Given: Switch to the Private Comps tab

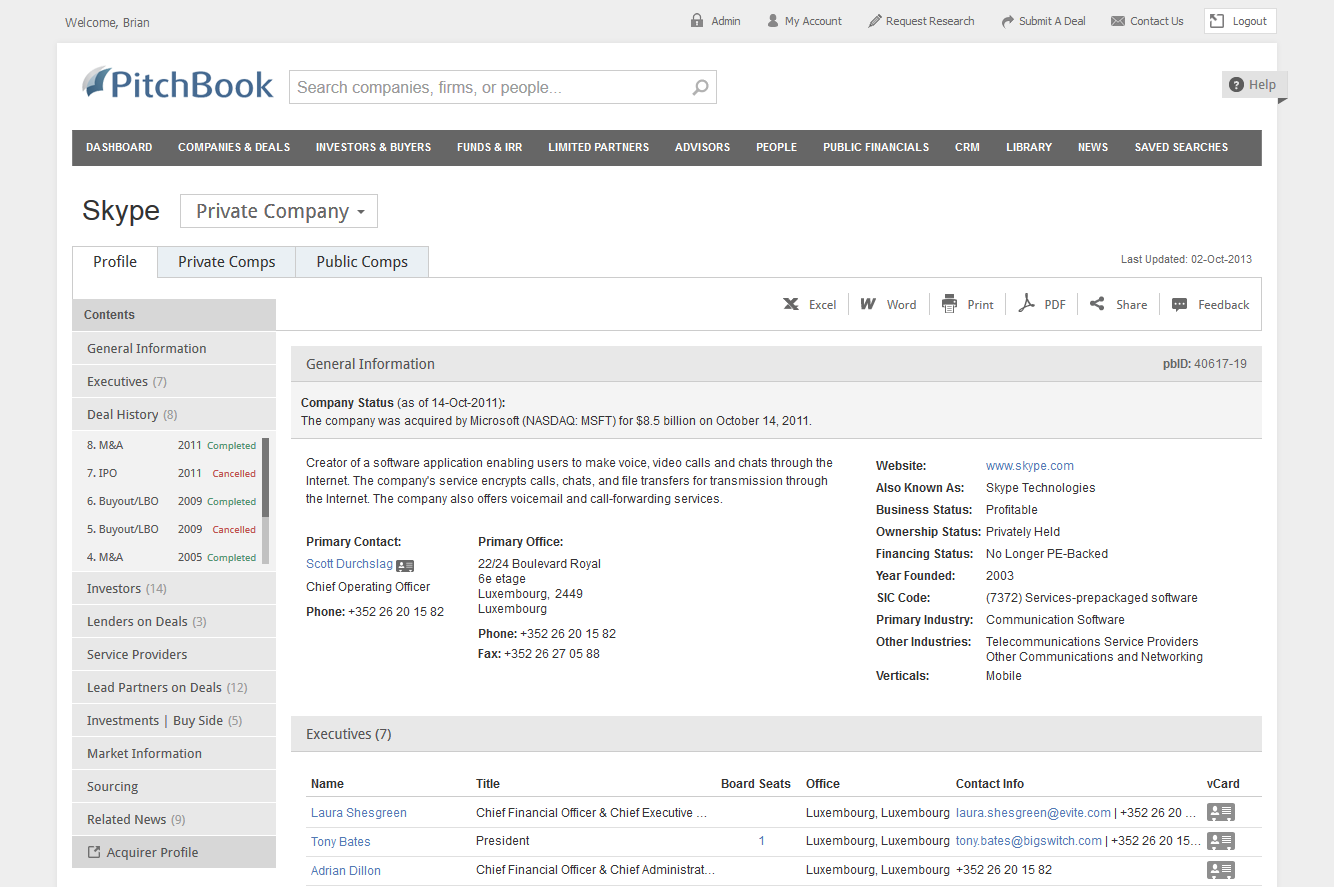Looking at the screenshot, I should [227, 262].
